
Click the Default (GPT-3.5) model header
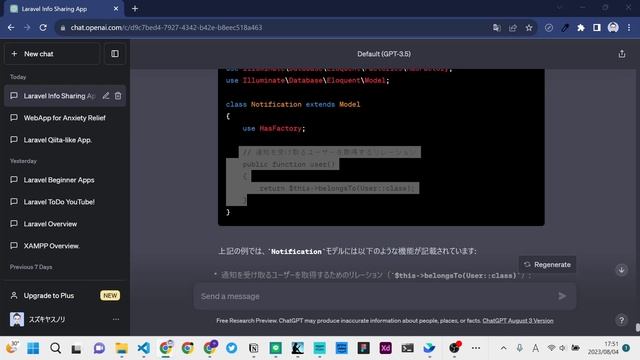coord(384,54)
